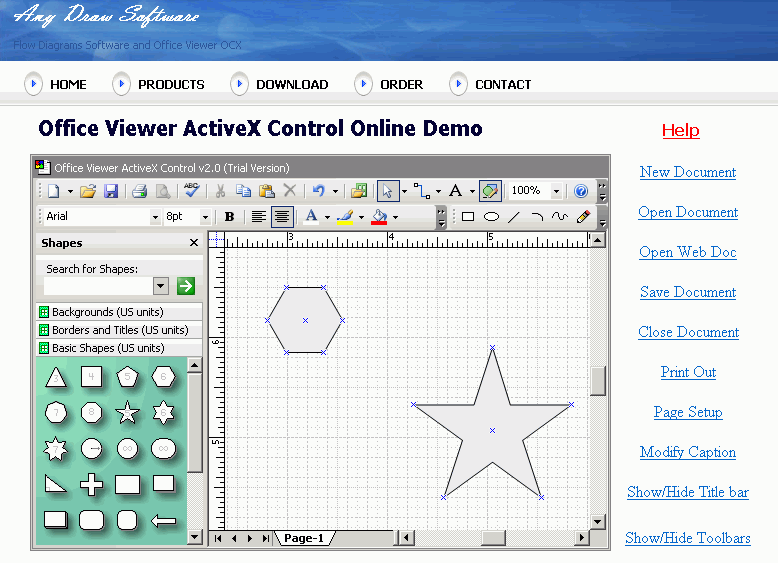Select the Line drawing tool
The image size is (778, 563).
click(514, 217)
